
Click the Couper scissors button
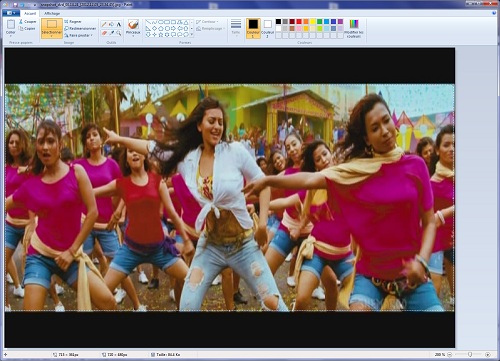(27, 21)
